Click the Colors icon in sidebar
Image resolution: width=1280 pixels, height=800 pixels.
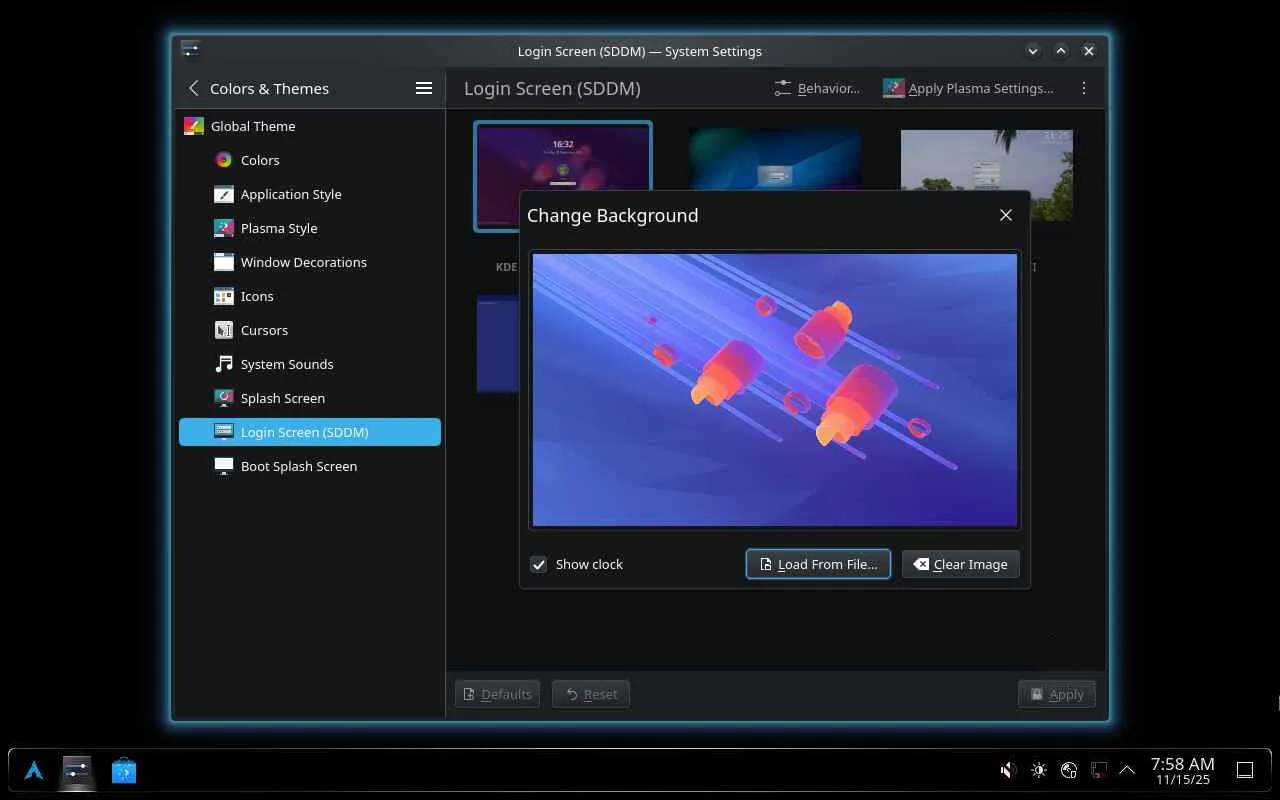pyautogui.click(x=224, y=160)
